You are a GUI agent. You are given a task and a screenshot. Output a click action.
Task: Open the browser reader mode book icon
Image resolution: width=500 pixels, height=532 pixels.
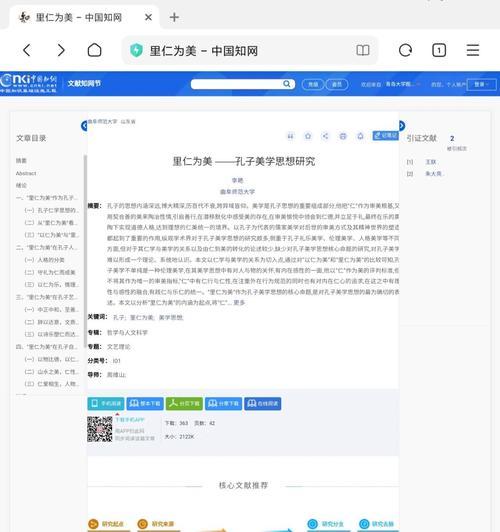[363, 51]
